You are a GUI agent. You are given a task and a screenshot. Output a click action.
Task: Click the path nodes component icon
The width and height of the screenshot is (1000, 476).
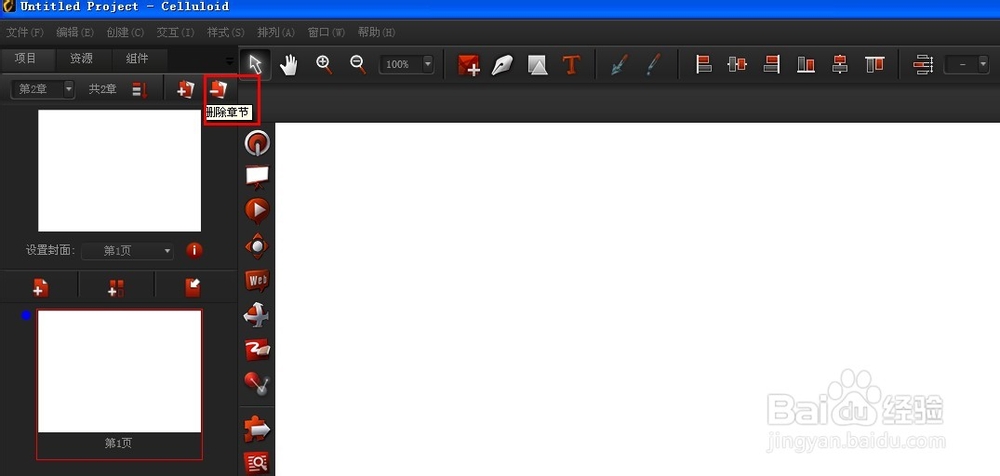pos(257,383)
